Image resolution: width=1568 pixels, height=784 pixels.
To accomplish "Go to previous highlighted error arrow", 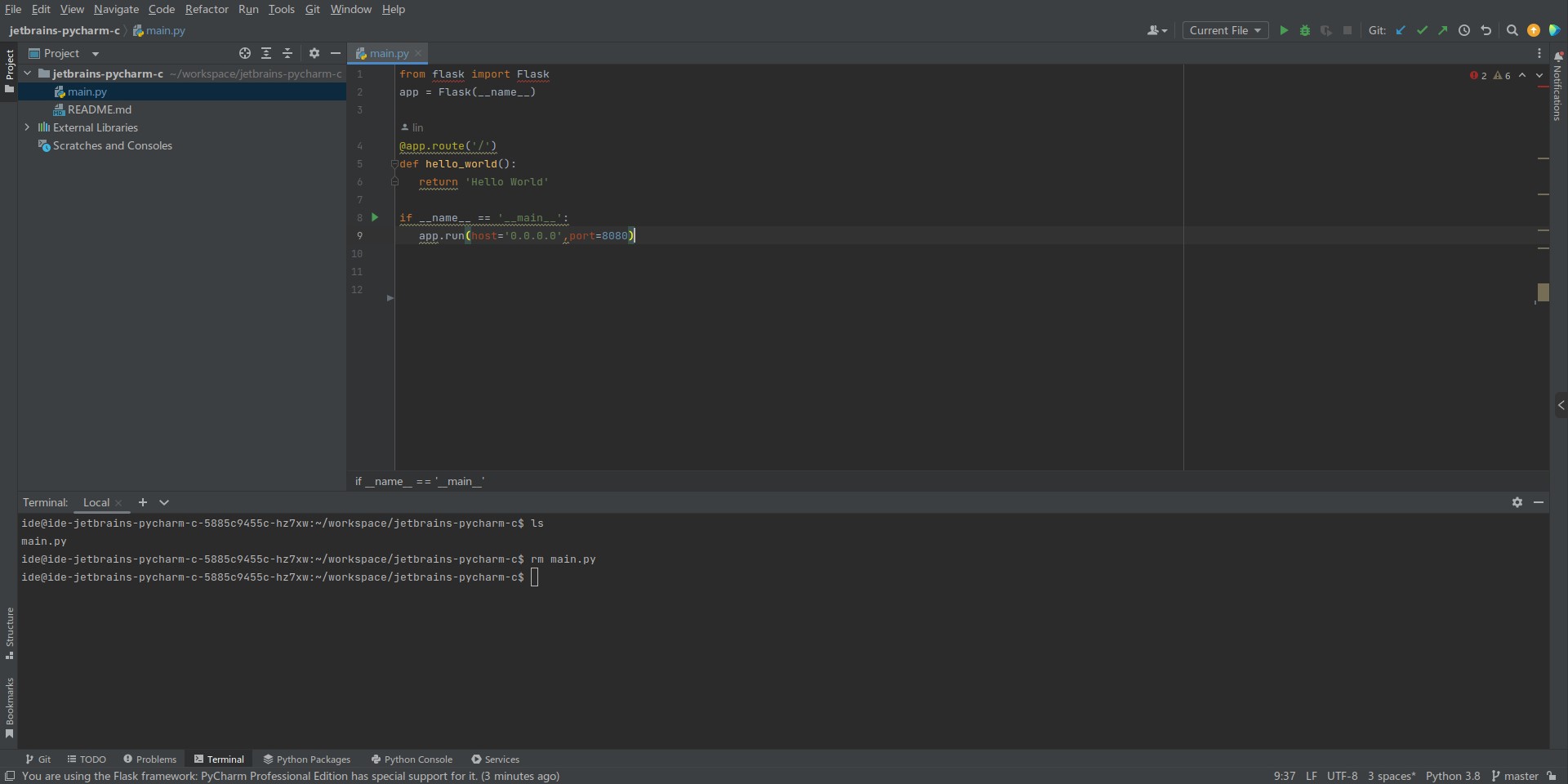I will 1522,75.
